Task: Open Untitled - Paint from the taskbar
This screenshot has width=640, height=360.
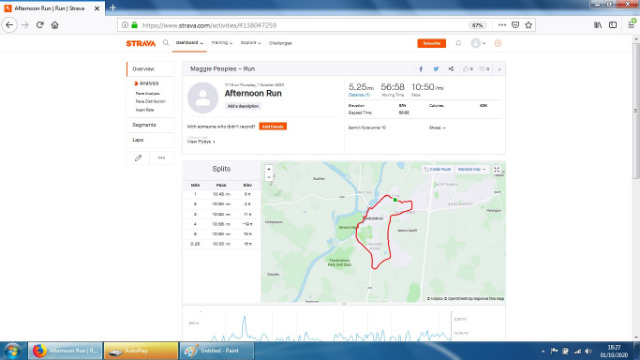Action: click(x=217, y=351)
